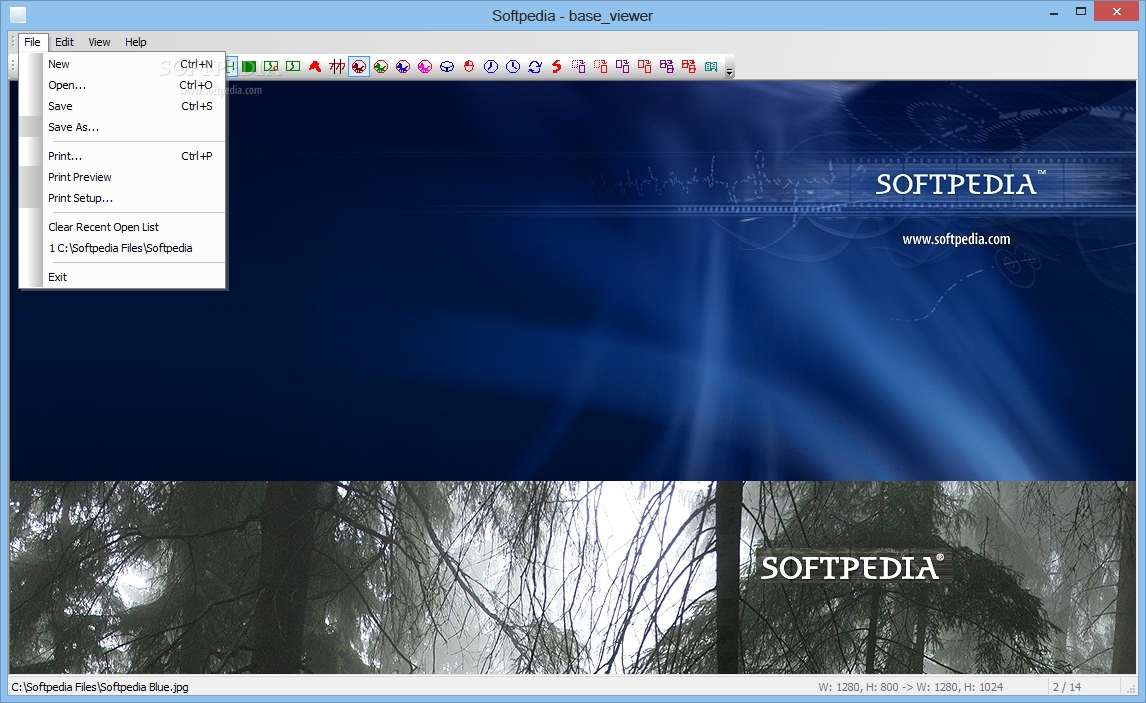Choose Print Setup... menu entry

(122, 198)
